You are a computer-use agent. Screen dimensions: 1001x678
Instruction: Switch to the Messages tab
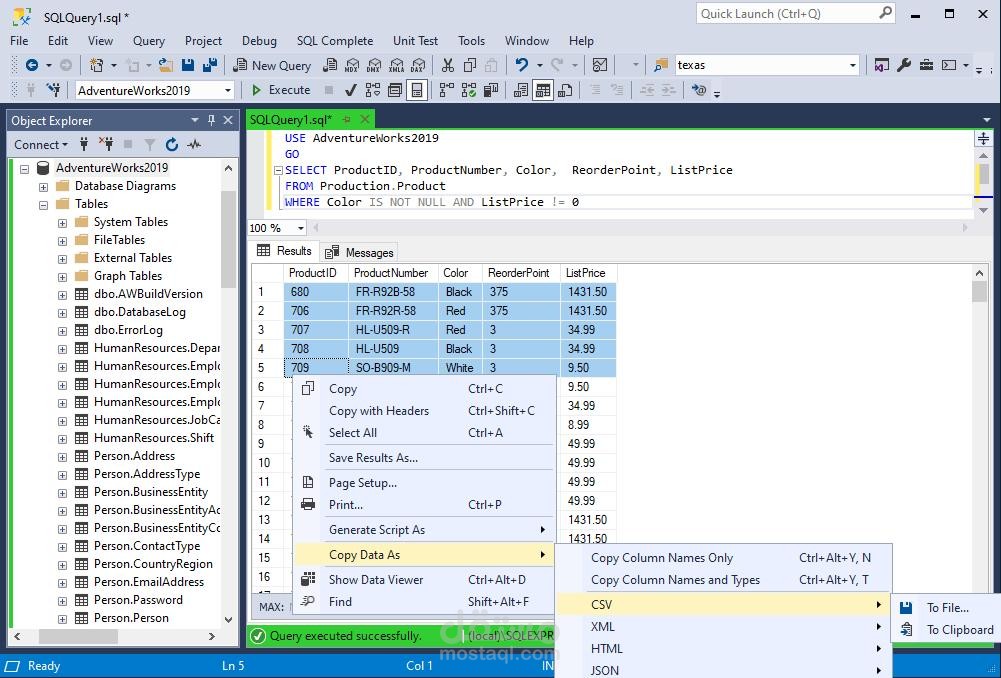[359, 253]
